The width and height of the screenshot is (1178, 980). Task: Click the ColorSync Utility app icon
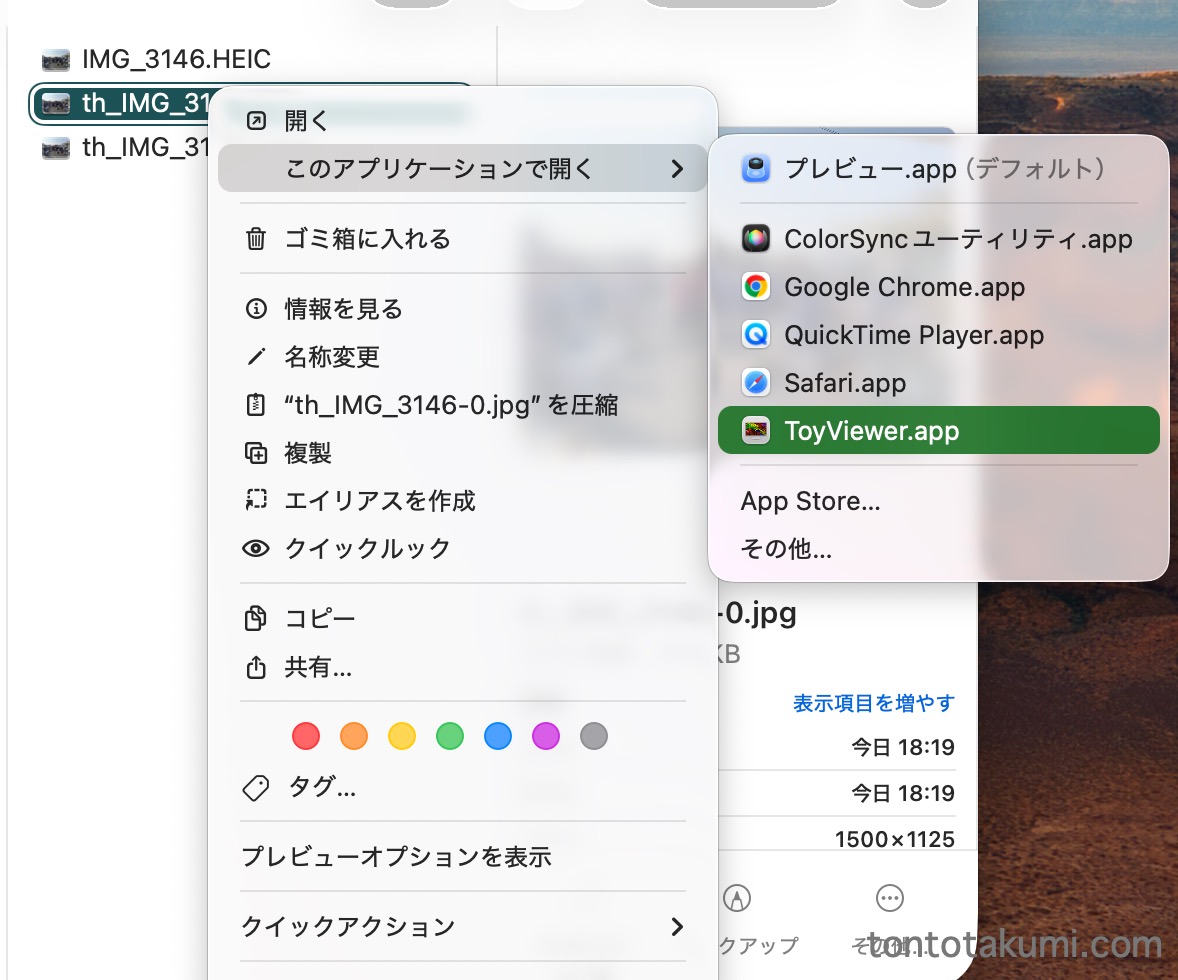point(756,239)
